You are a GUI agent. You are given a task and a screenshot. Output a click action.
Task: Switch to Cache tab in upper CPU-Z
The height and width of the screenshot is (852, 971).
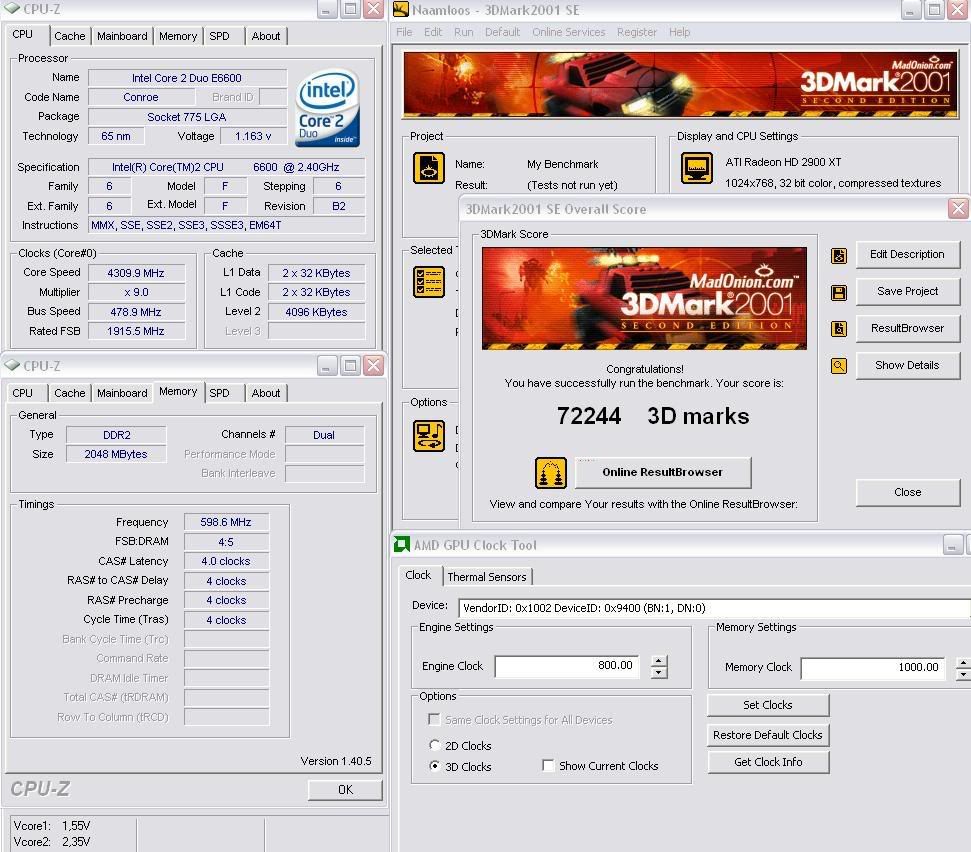tap(69, 36)
